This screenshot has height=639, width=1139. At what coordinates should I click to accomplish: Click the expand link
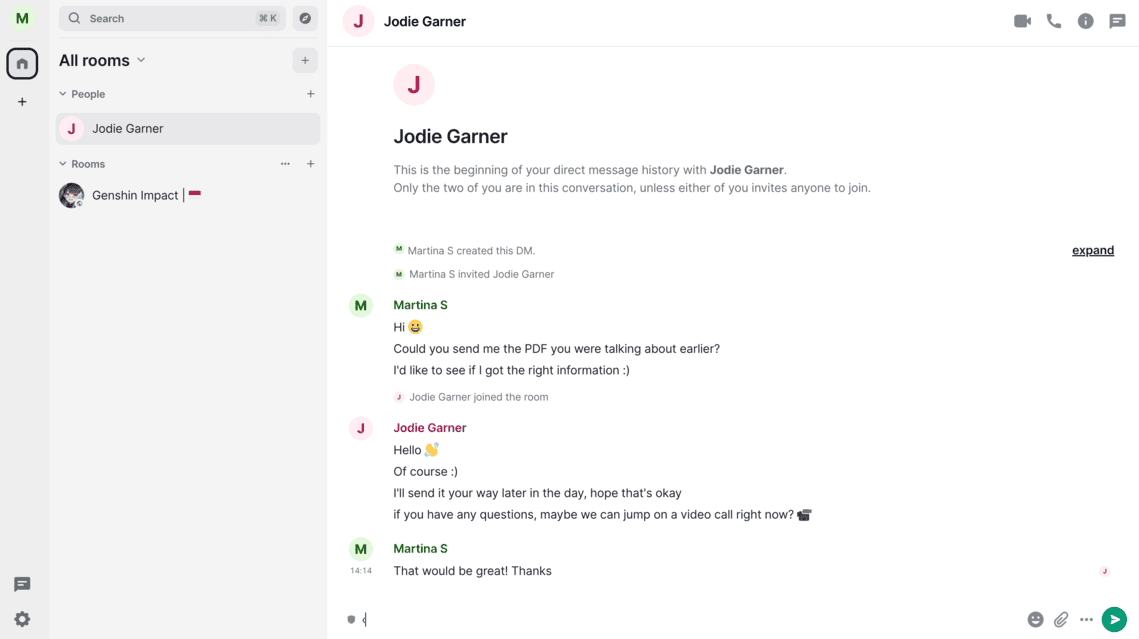coord(1092,251)
